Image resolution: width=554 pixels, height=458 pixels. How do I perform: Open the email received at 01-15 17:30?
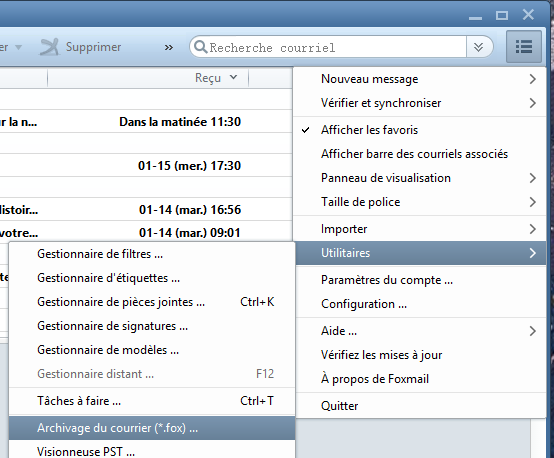coord(146,165)
